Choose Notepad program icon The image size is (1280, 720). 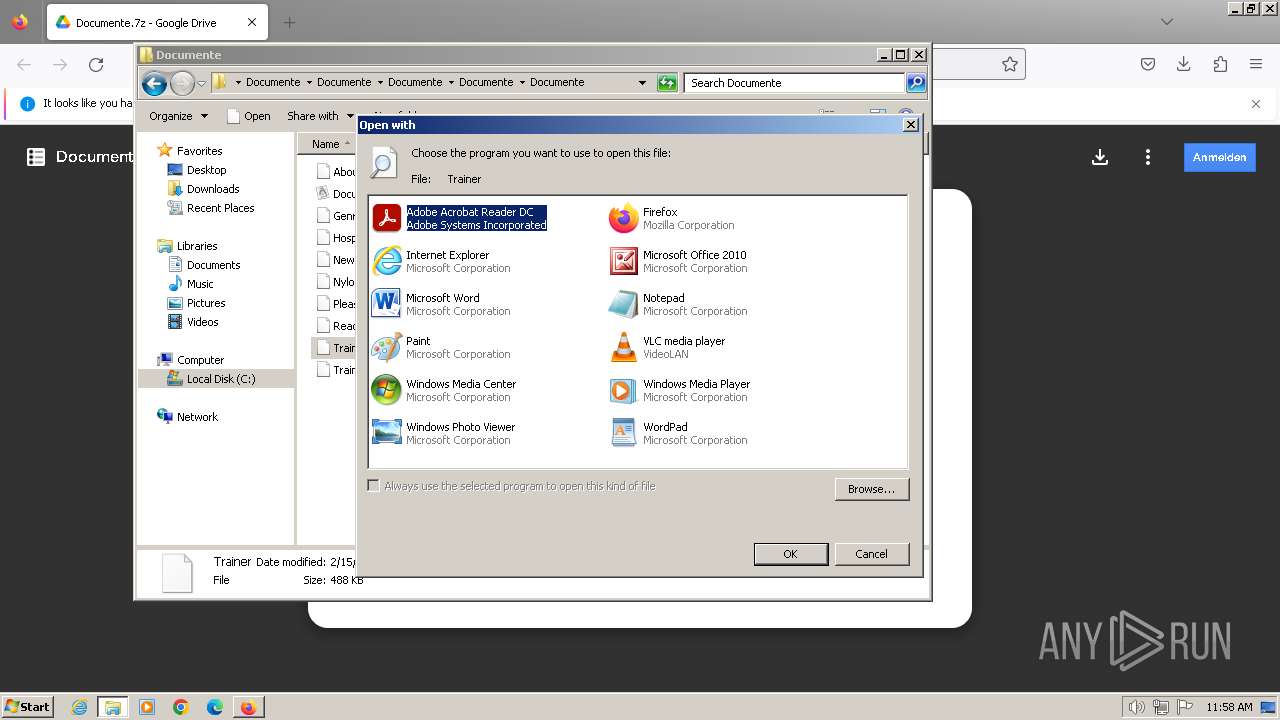tap(624, 304)
